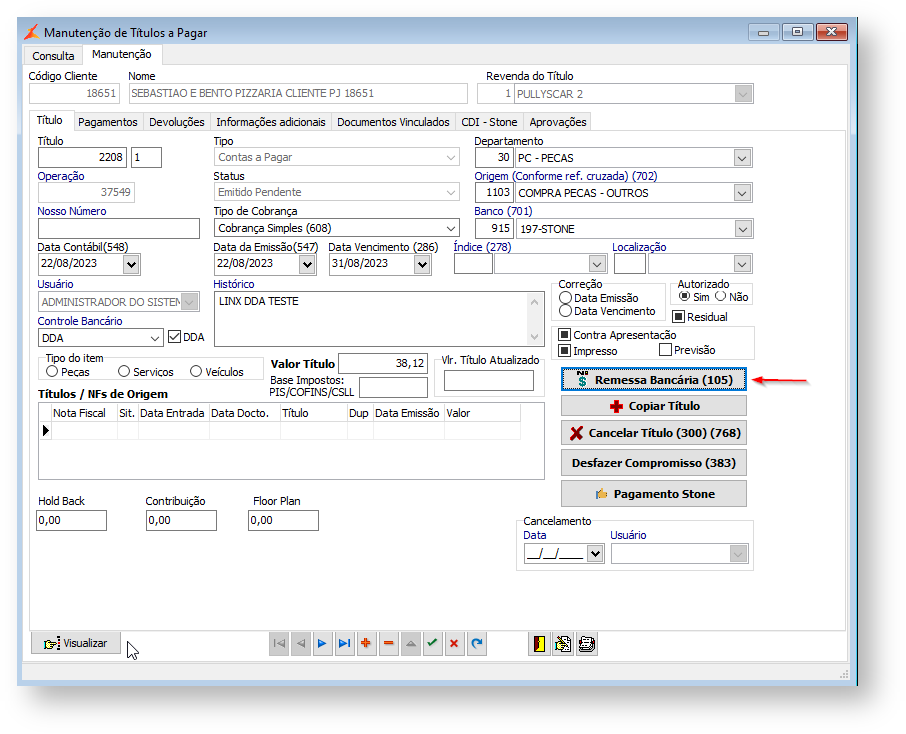Jump to last record arrow
Viewport: 906px width, 734px height.
pos(344,644)
